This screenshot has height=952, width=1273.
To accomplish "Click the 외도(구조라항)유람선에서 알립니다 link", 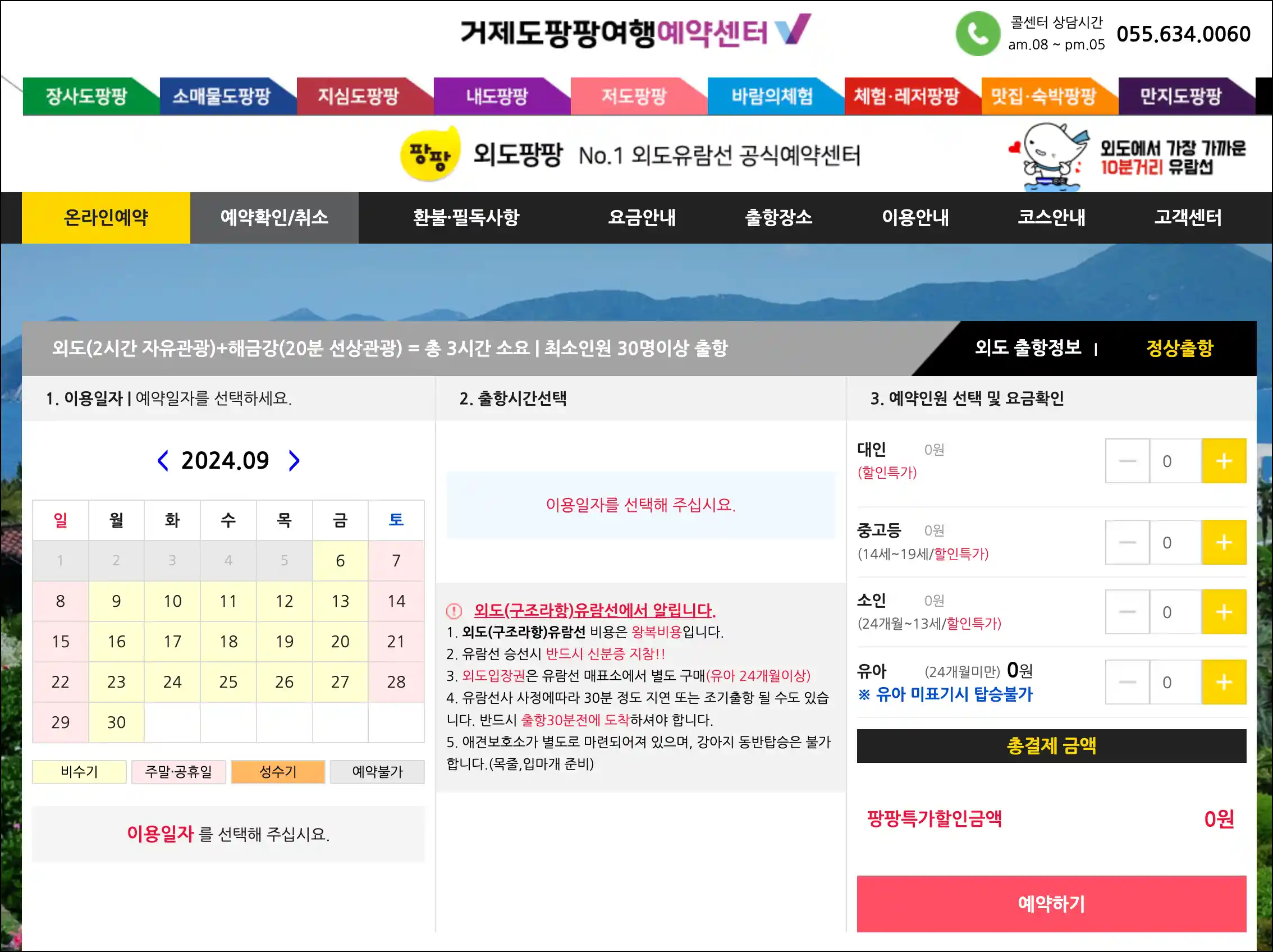I will 594,610.
